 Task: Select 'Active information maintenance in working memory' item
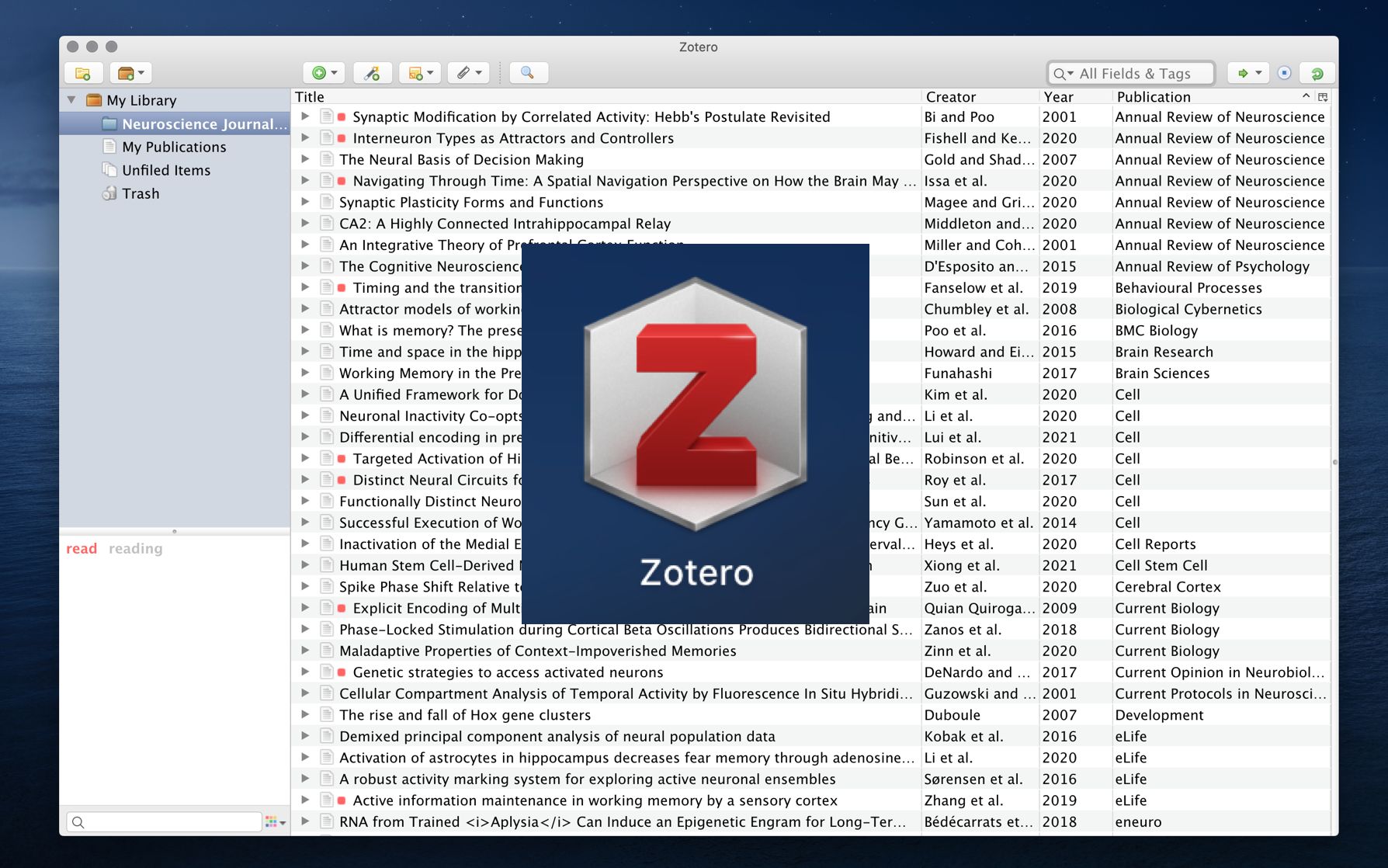(595, 800)
